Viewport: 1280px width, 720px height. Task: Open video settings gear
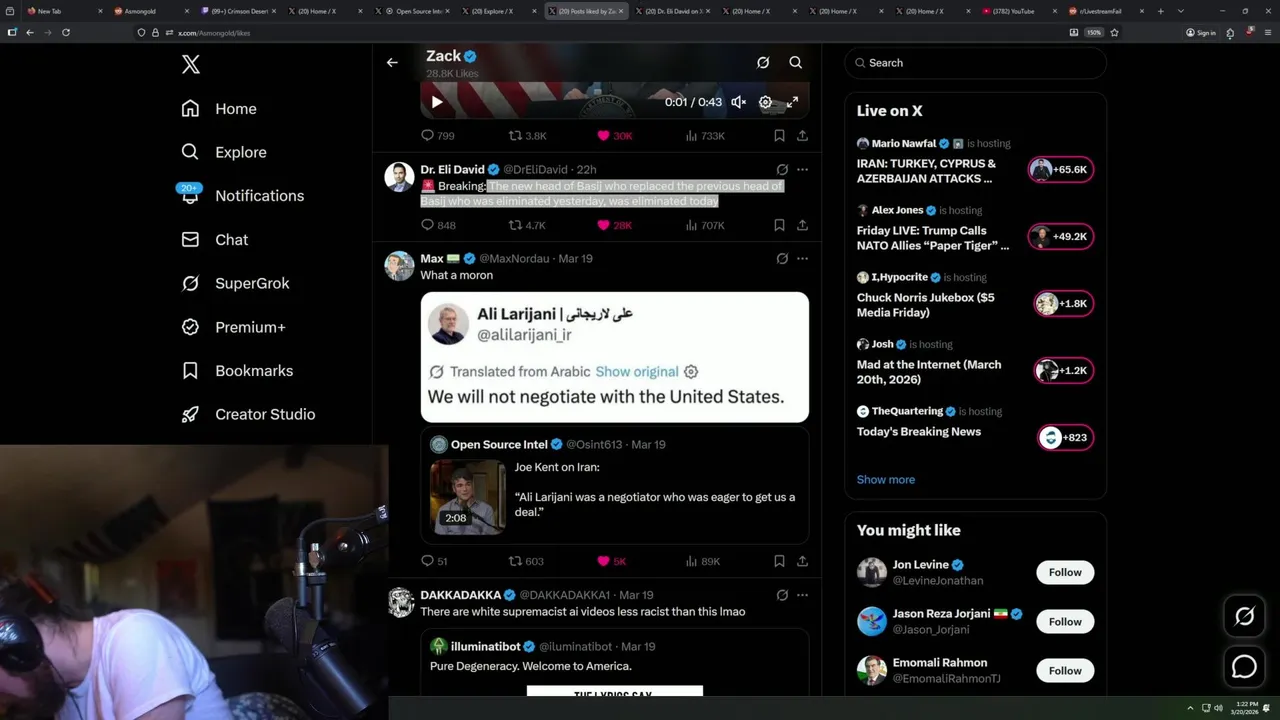765,102
